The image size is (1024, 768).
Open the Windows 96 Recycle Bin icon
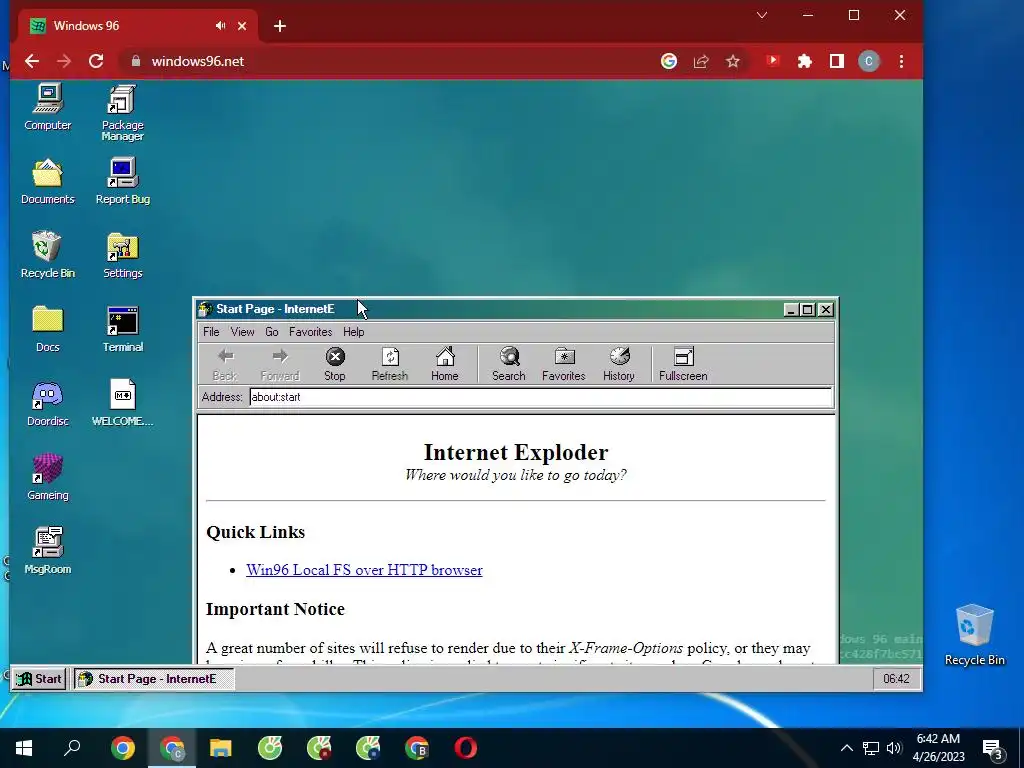[x=48, y=255]
